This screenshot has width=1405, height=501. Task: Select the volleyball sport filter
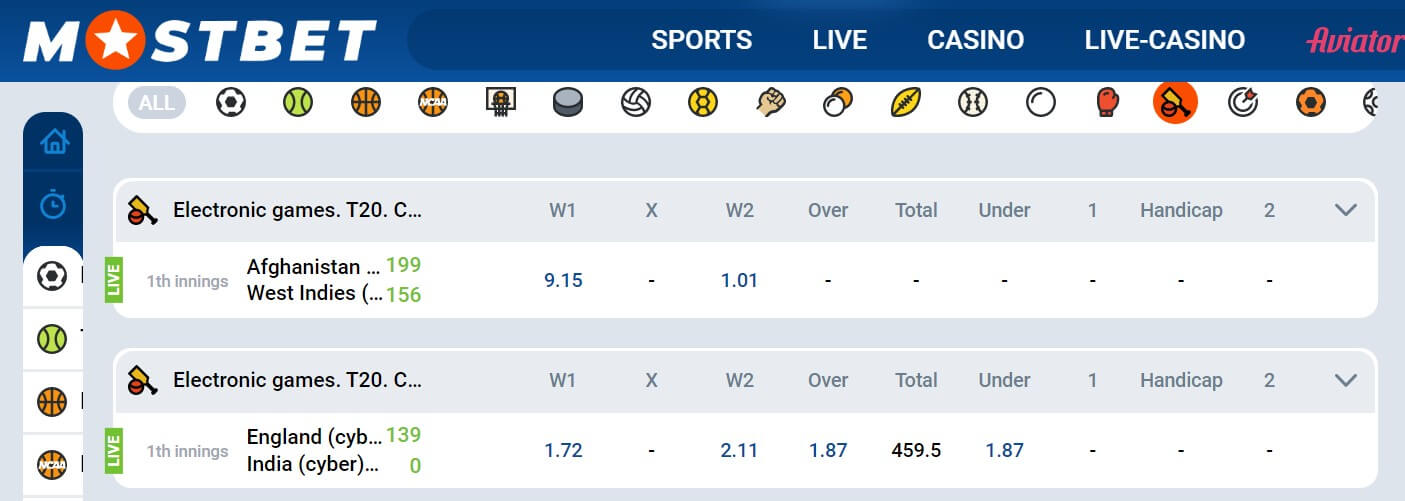click(636, 102)
